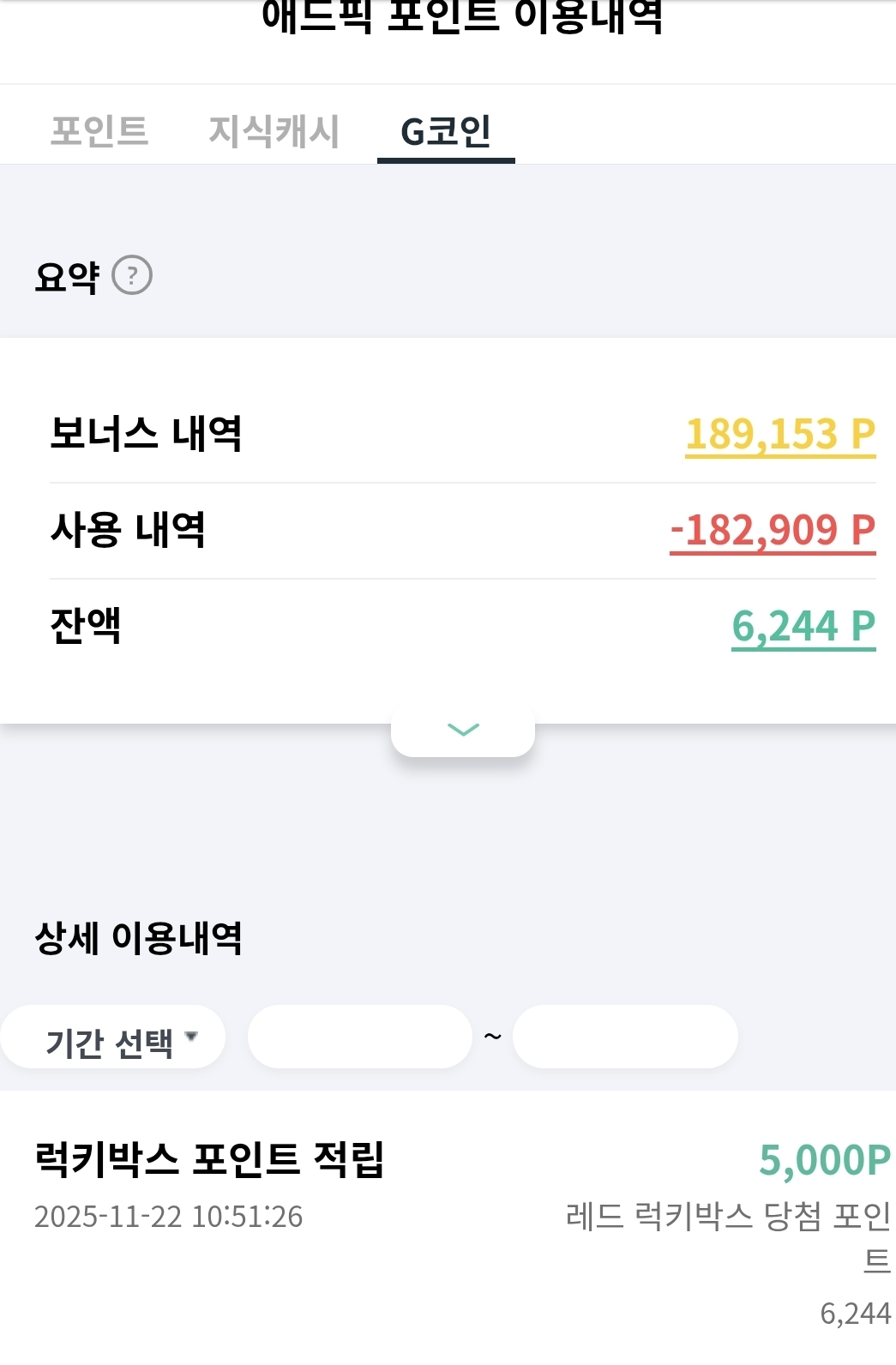
Task: Click the 잔액 row label
Action: (x=85, y=626)
